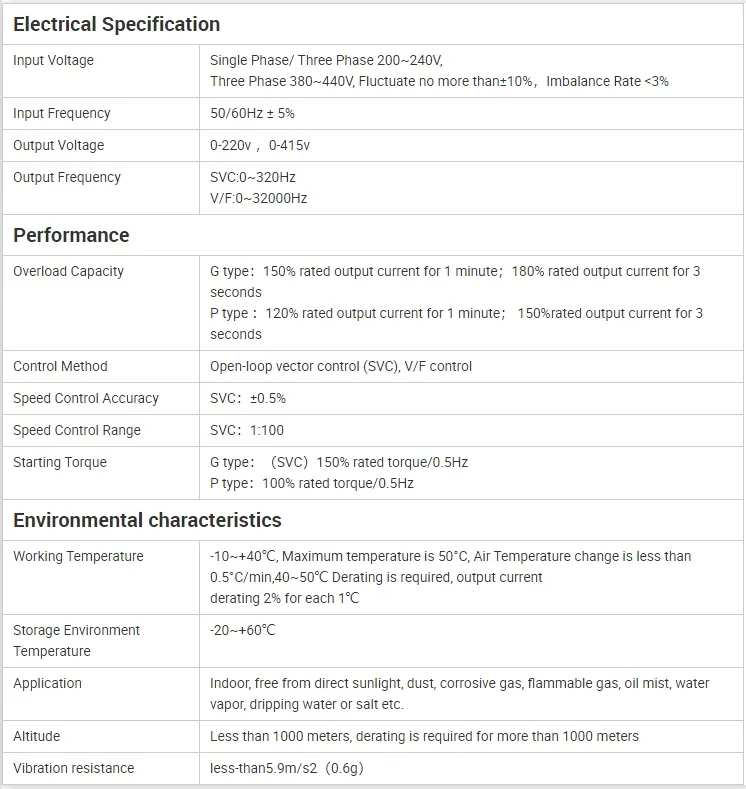This screenshot has width=746, height=789.
Task: Click the Storage Environment Temperature label
Action: point(76,640)
